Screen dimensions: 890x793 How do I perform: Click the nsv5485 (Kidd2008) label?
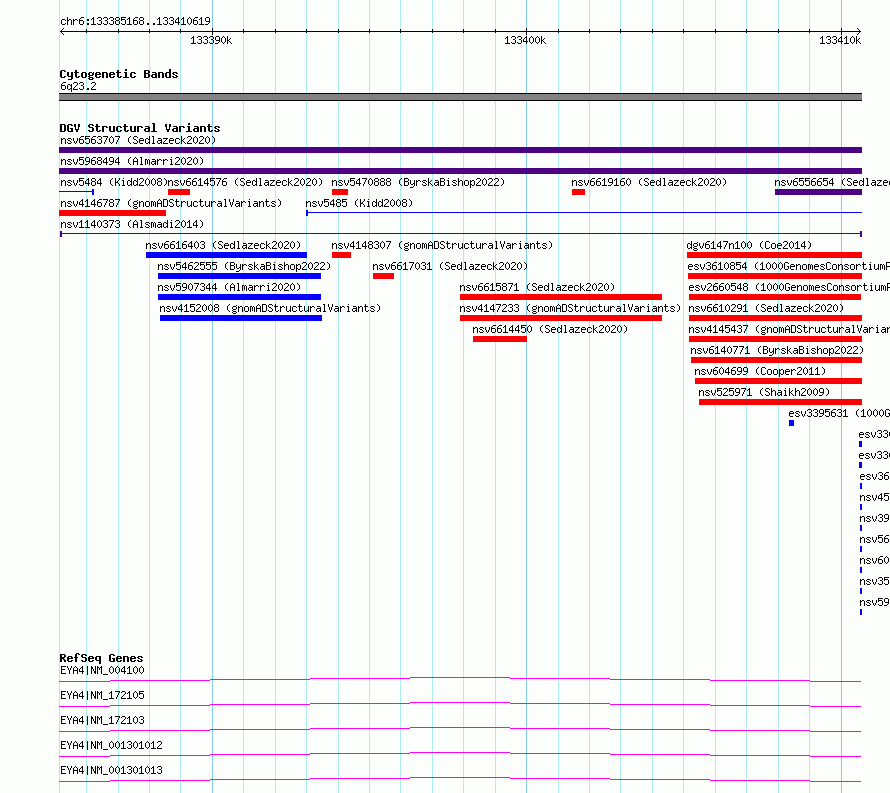pos(359,203)
